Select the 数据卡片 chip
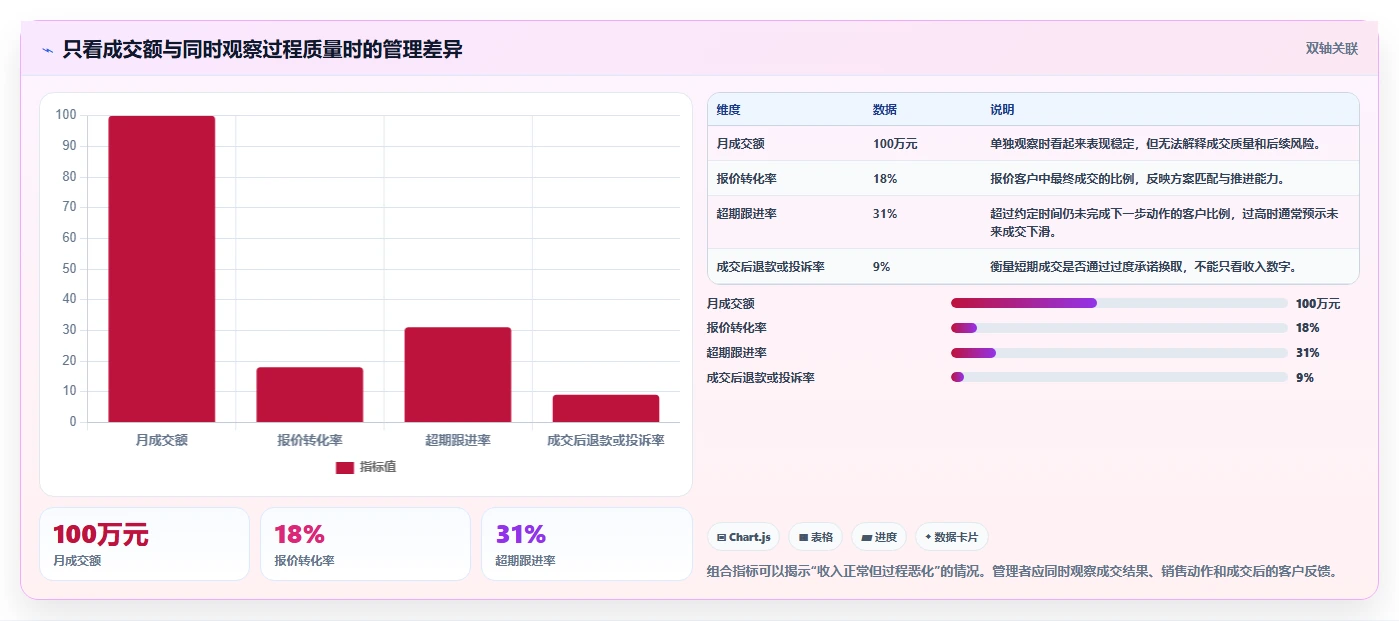Image resolution: width=1399 pixels, height=621 pixels. coord(951,537)
